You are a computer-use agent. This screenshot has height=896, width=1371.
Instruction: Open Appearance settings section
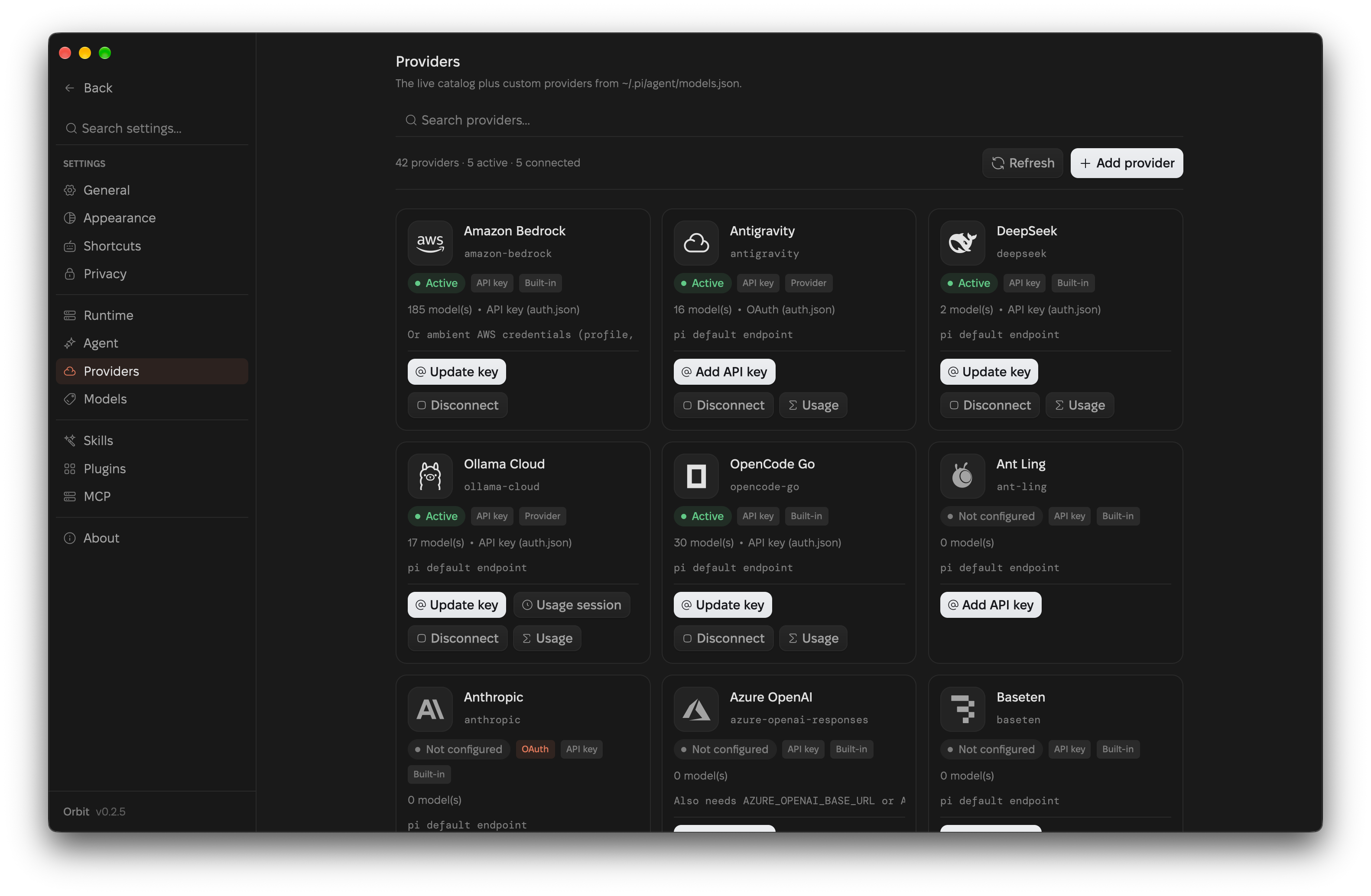pos(152,218)
